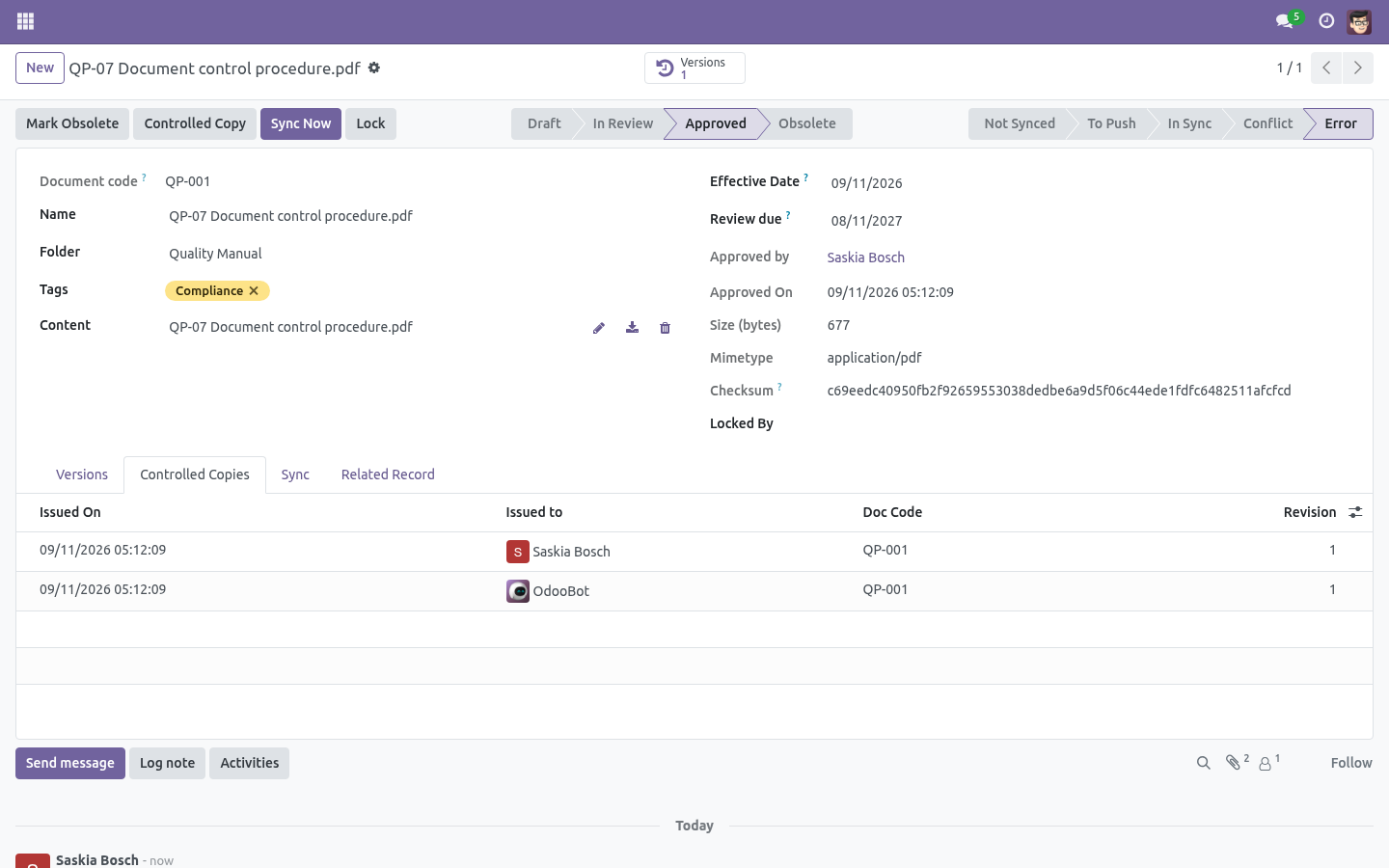
Task: Download the Content PDF file
Action: click(x=632, y=328)
